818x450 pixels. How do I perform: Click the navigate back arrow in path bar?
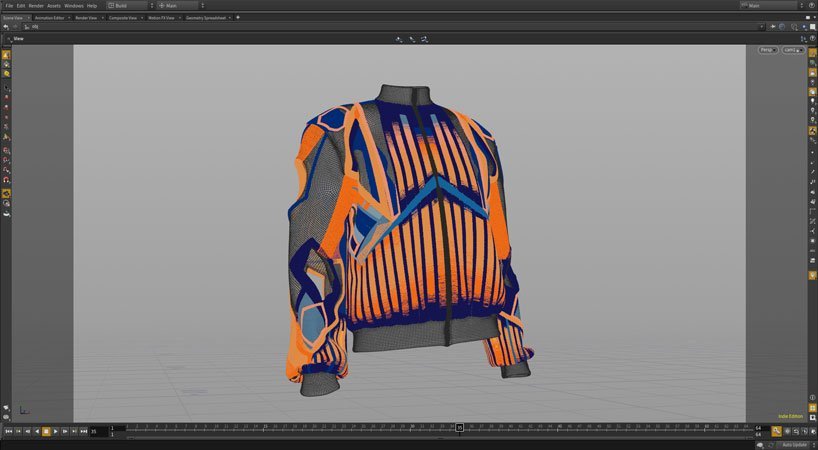tap(6, 27)
